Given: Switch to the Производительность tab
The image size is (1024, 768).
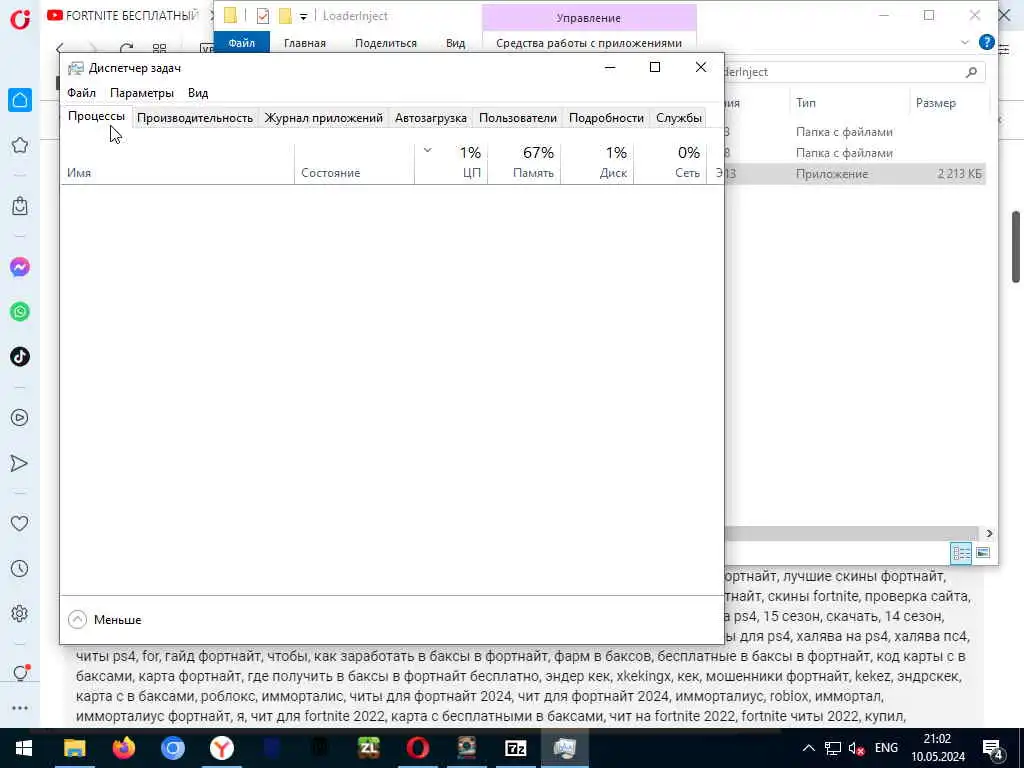Looking at the screenshot, I should [x=195, y=118].
